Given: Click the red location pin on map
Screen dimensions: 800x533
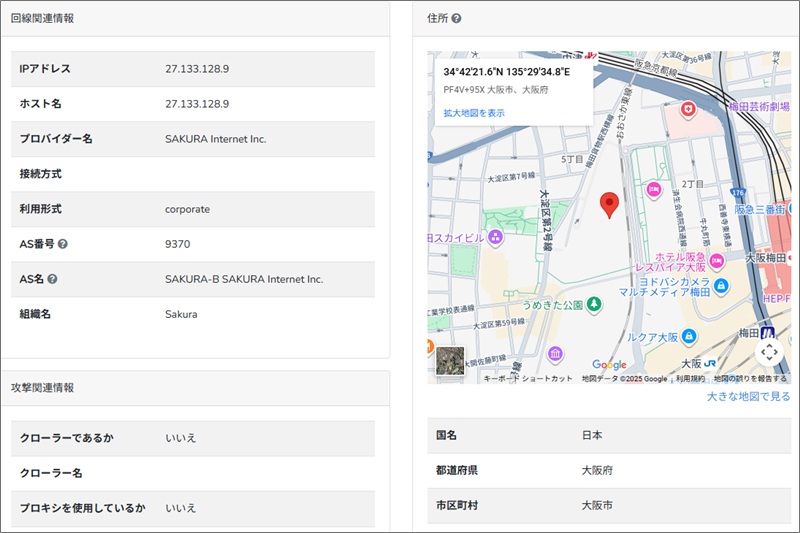Looking at the screenshot, I should [x=608, y=206].
